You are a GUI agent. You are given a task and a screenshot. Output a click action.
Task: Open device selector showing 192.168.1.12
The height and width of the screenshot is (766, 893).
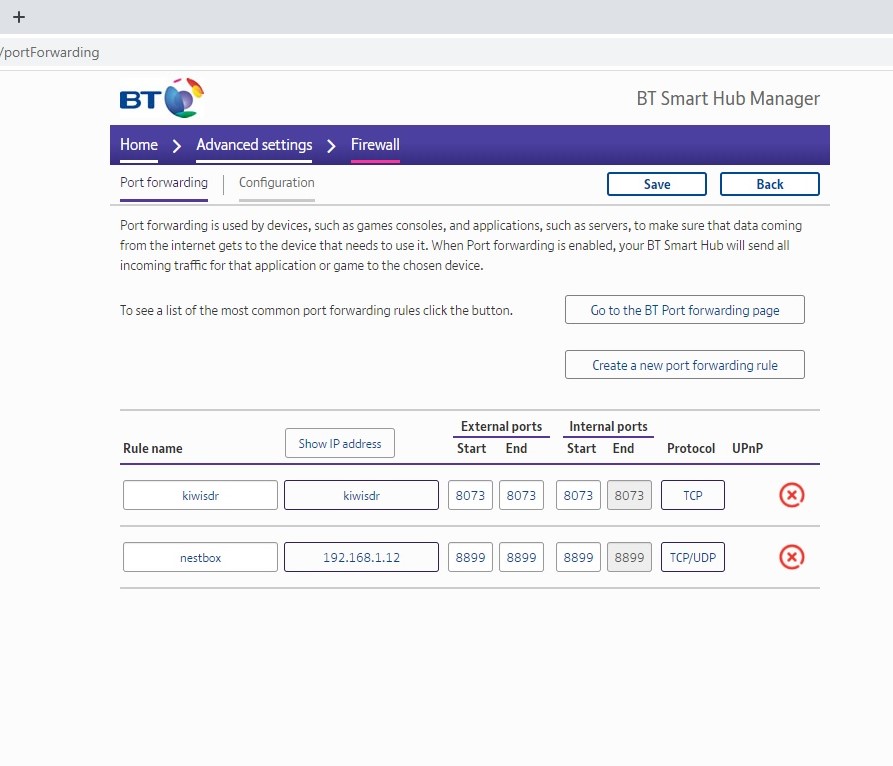[361, 557]
